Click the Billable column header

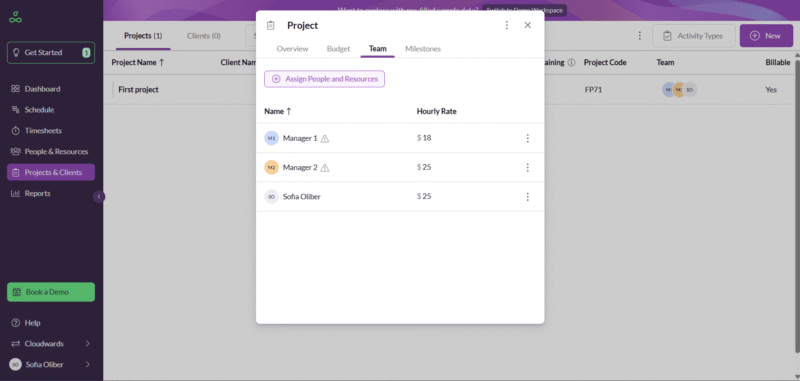coord(778,62)
